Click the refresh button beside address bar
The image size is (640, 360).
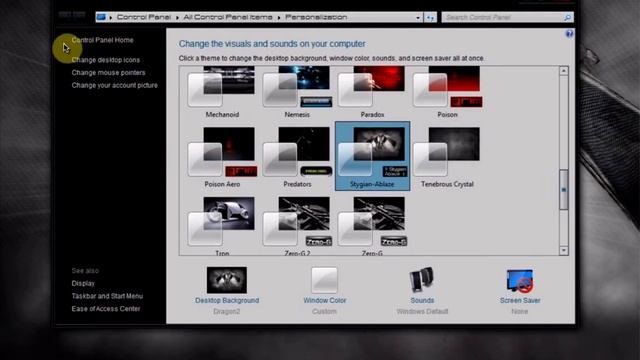tap(430, 17)
